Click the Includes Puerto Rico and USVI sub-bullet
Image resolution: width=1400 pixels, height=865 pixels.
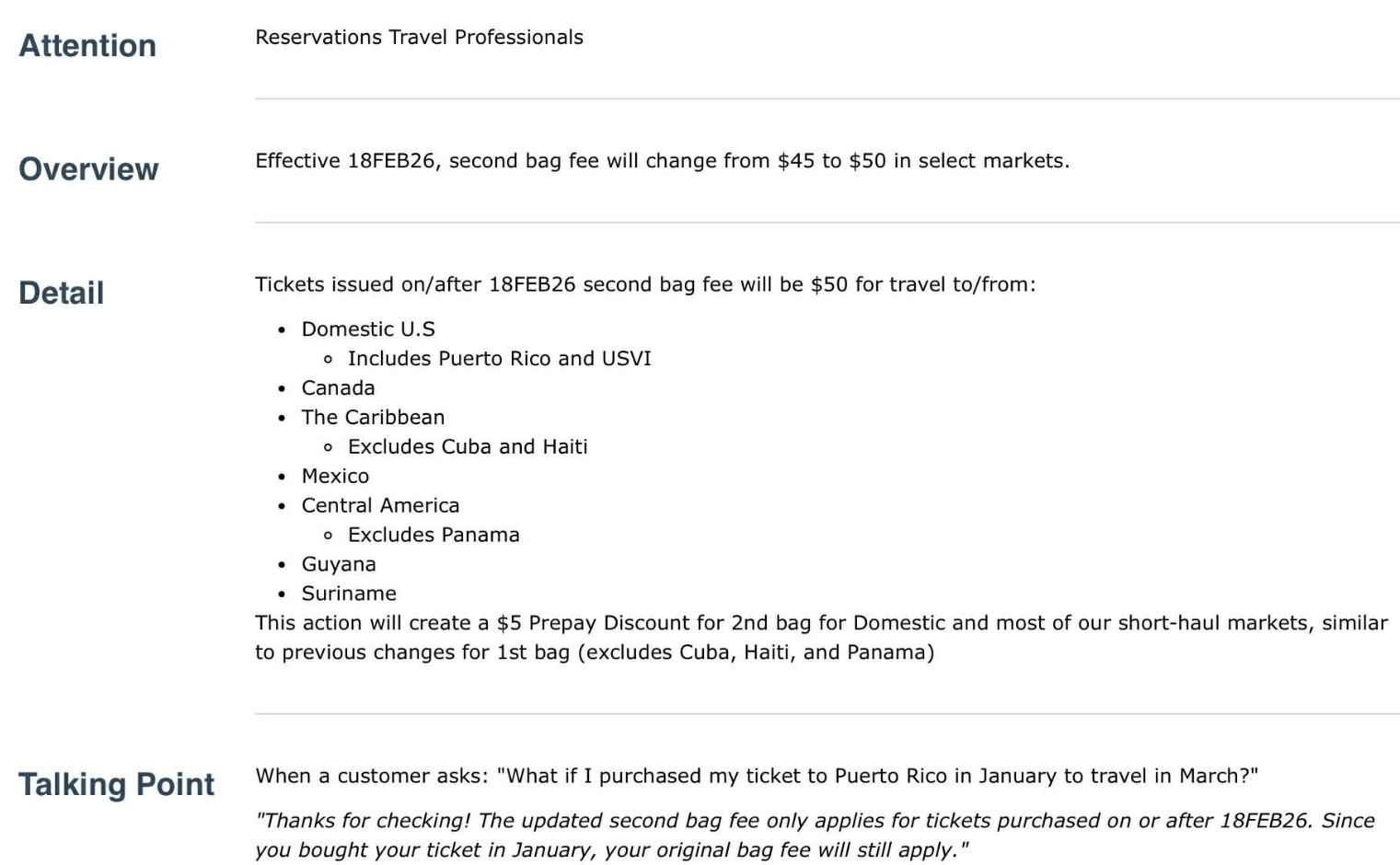[x=499, y=359]
